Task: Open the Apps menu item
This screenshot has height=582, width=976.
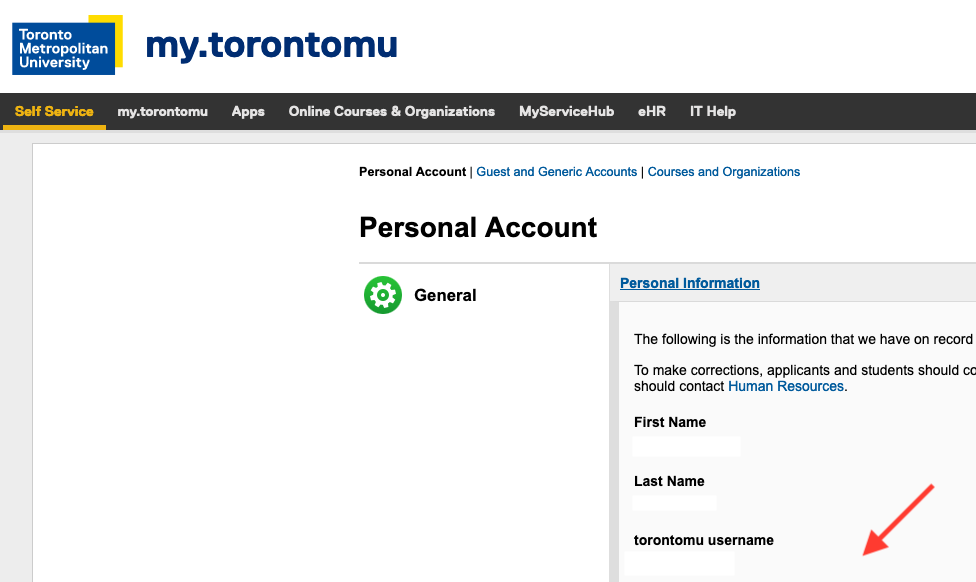Action: tap(248, 111)
